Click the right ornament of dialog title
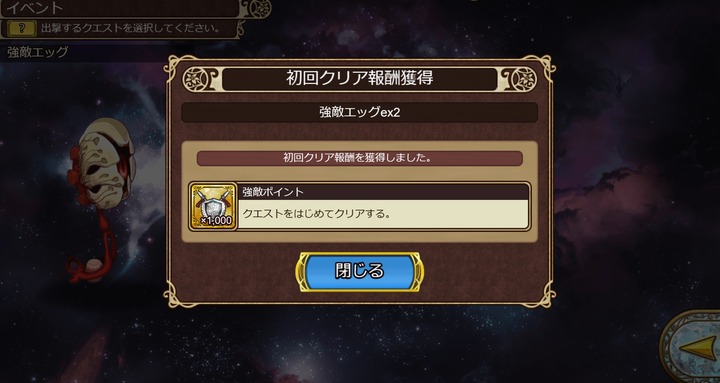The image size is (720, 383). point(519,79)
